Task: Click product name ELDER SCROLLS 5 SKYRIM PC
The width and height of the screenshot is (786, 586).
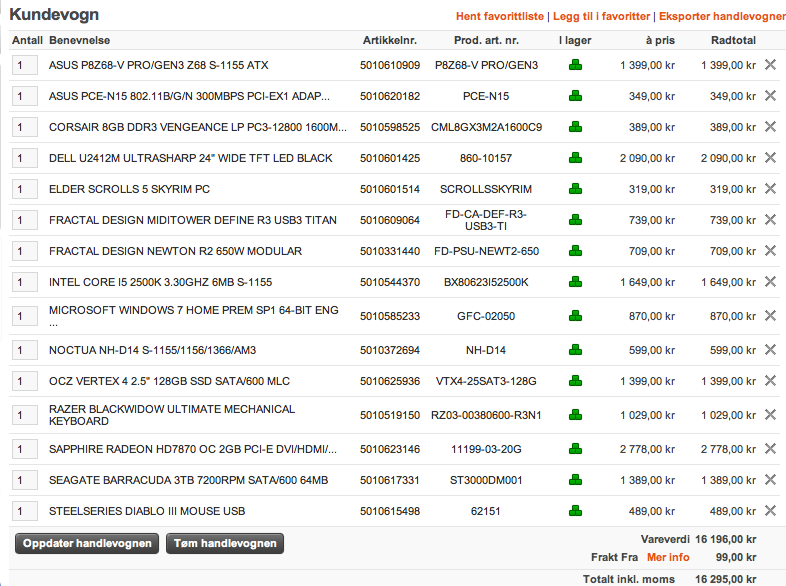Action: [x=129, y=189]
